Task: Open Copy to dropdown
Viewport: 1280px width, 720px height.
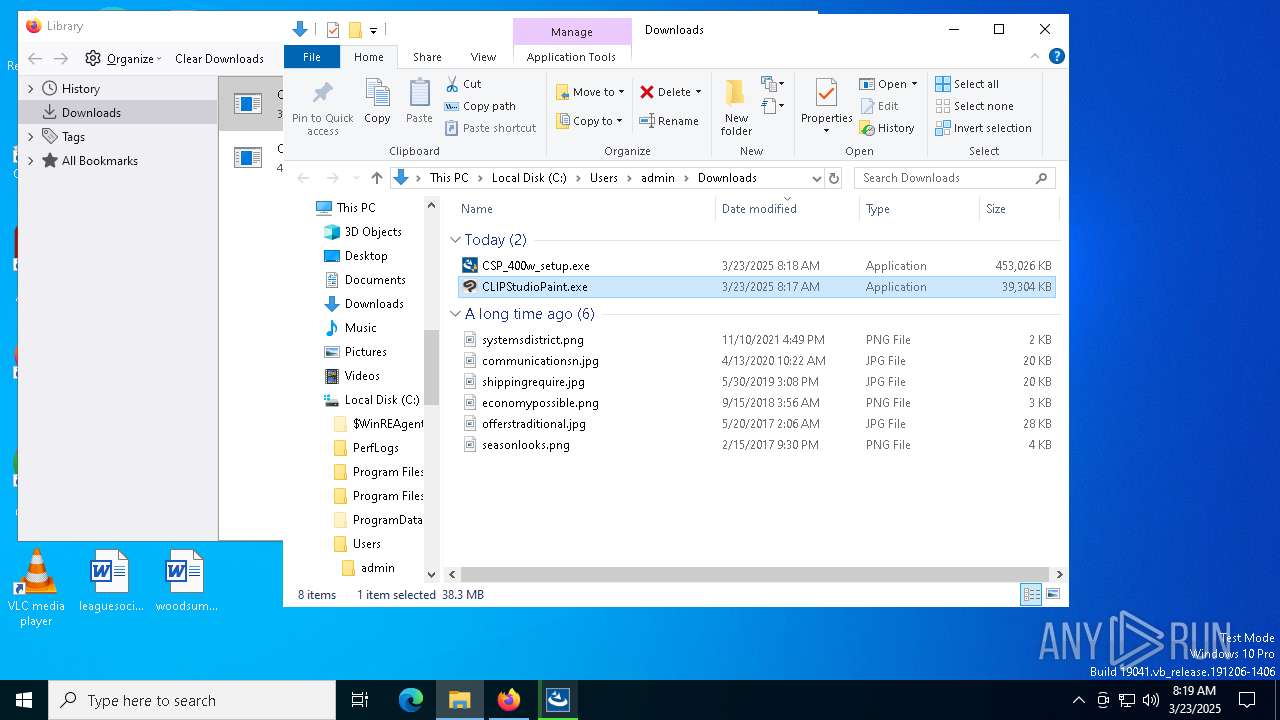Action: pos(590,121)
